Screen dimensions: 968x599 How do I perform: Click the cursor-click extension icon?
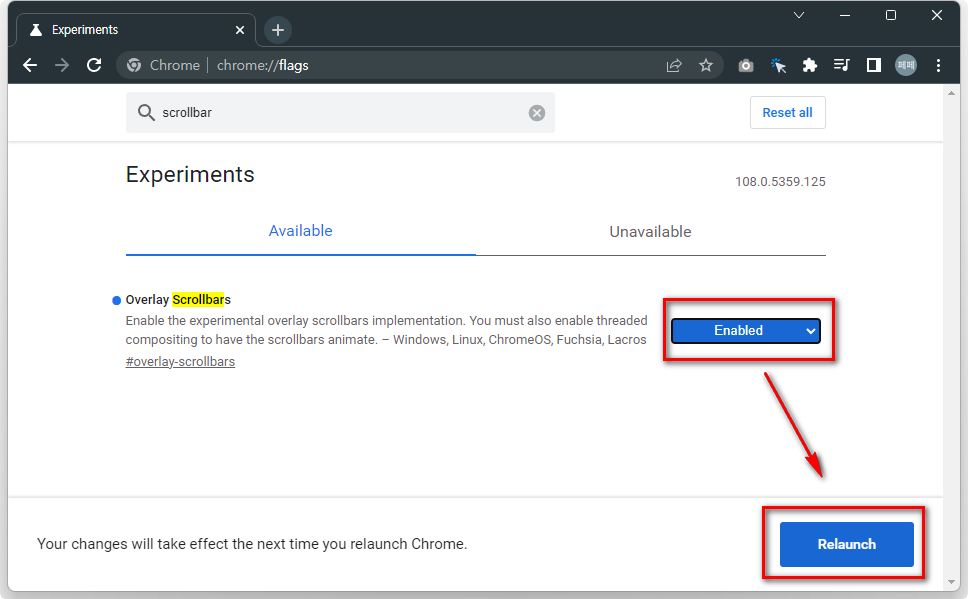tap(778, 65)
